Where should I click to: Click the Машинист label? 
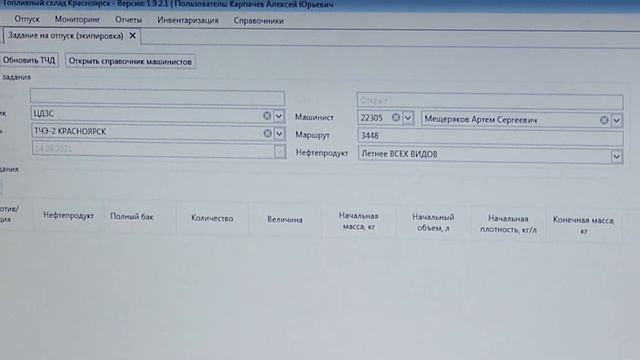click(x=314, y=117)
